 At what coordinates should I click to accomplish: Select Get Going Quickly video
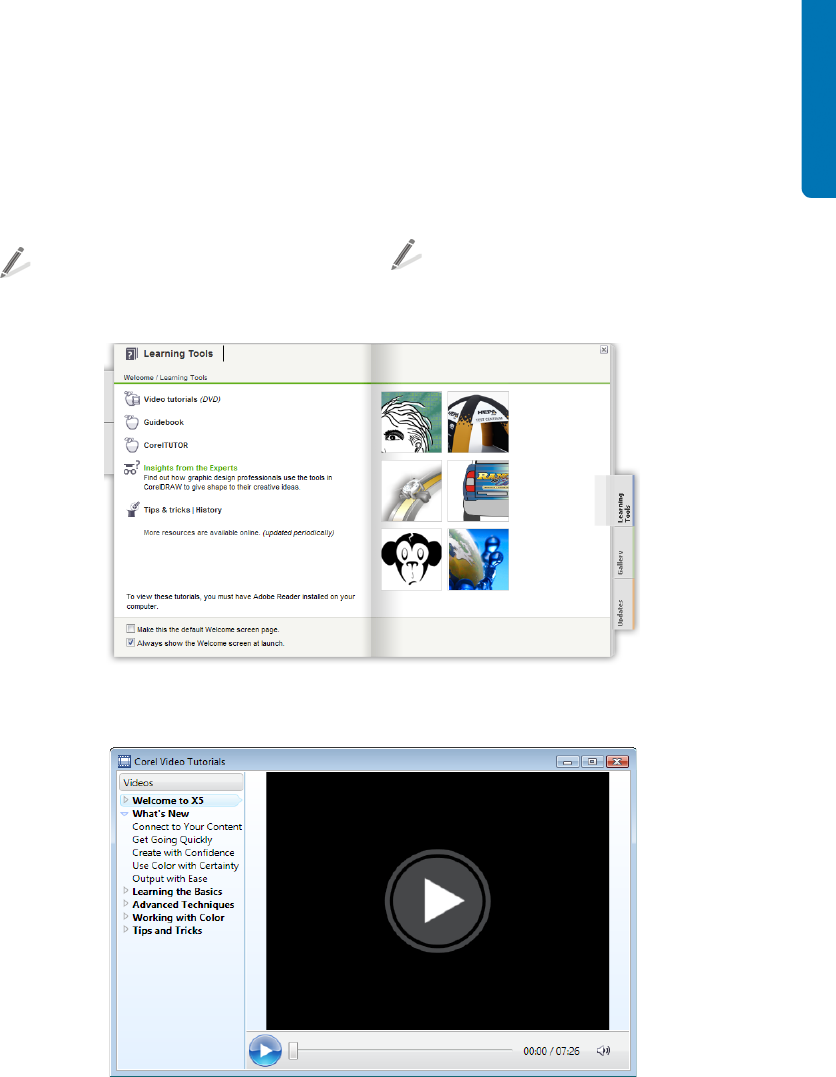pyautogui.click(x=172, y=839)
